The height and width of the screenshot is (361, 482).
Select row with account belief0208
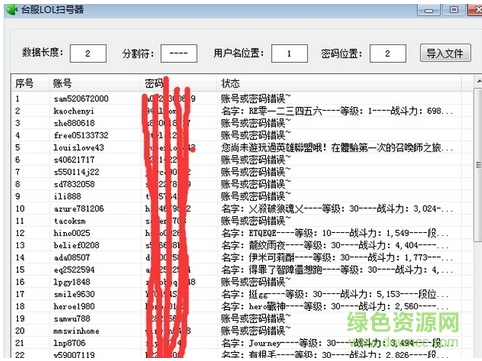(x=237, y=245)
